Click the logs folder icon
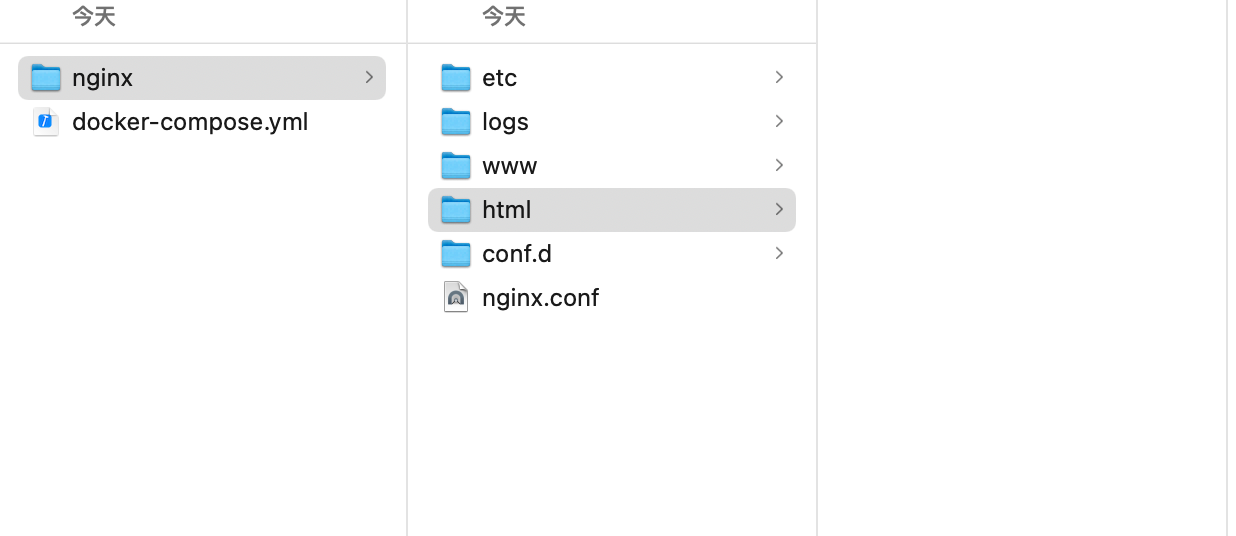Image resolution: width=1236 pixels, height=536 pixels. click(x=456, y=122)
